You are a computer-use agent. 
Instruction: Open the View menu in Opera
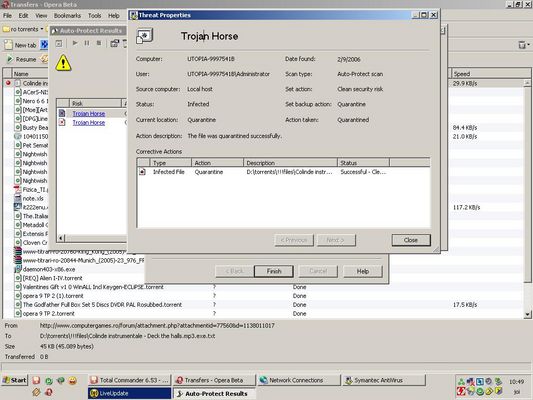[x=41, y=16]
